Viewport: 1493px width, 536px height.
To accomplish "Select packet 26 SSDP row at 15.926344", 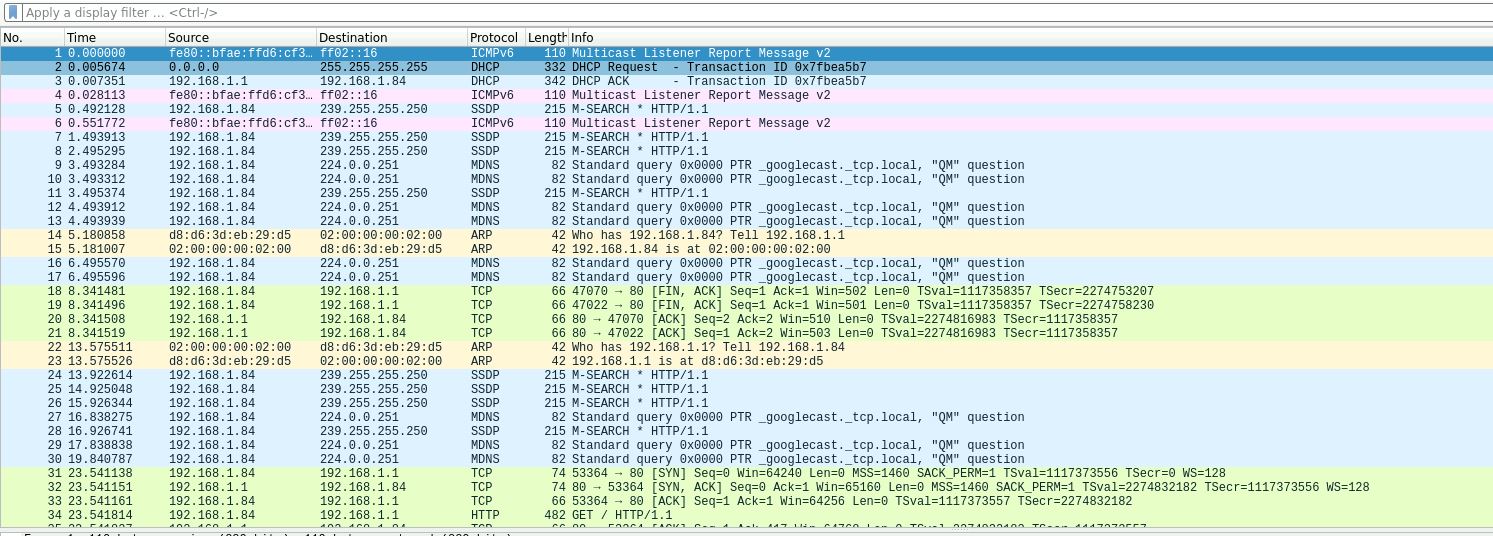I will (x=746, y=403).
